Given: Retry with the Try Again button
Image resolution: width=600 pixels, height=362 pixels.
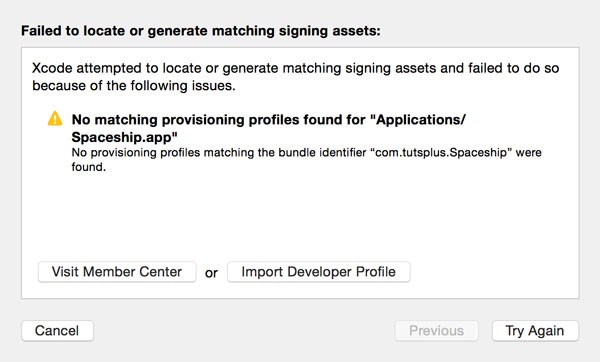Looking at the screenshot, I should (535, 331).
